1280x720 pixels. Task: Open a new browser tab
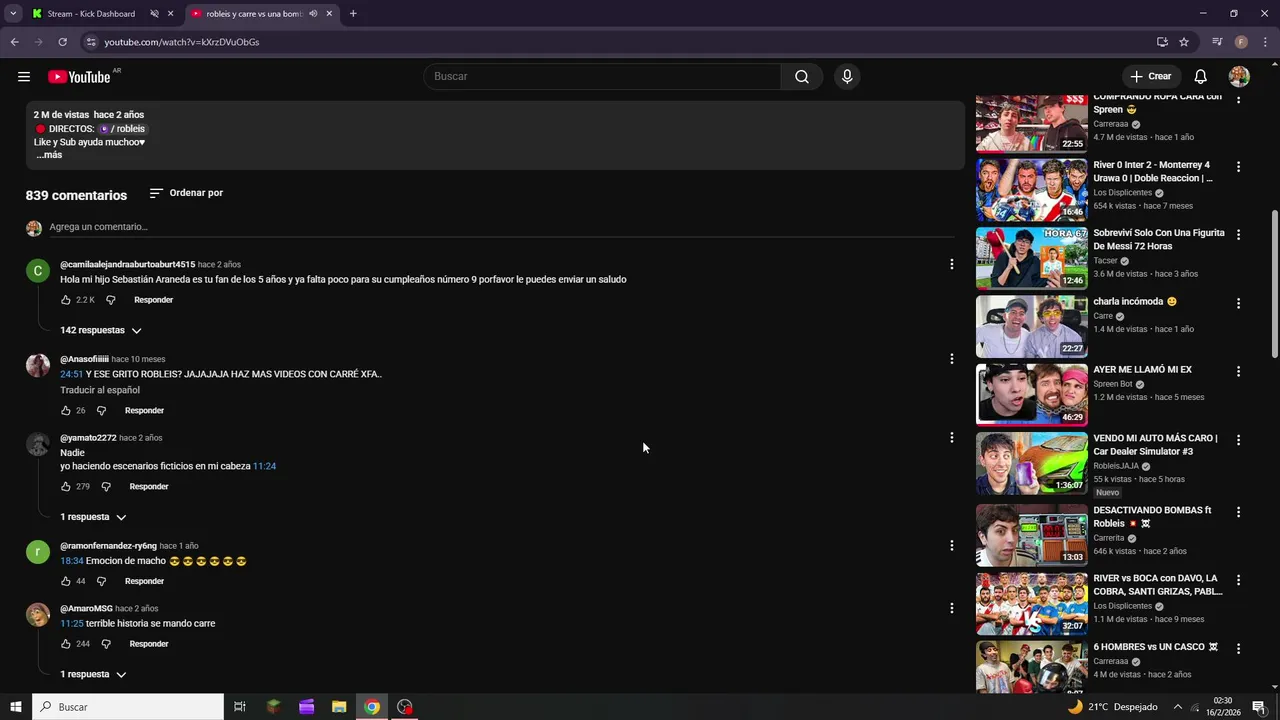pyautogui.click(x=353, y=14)
